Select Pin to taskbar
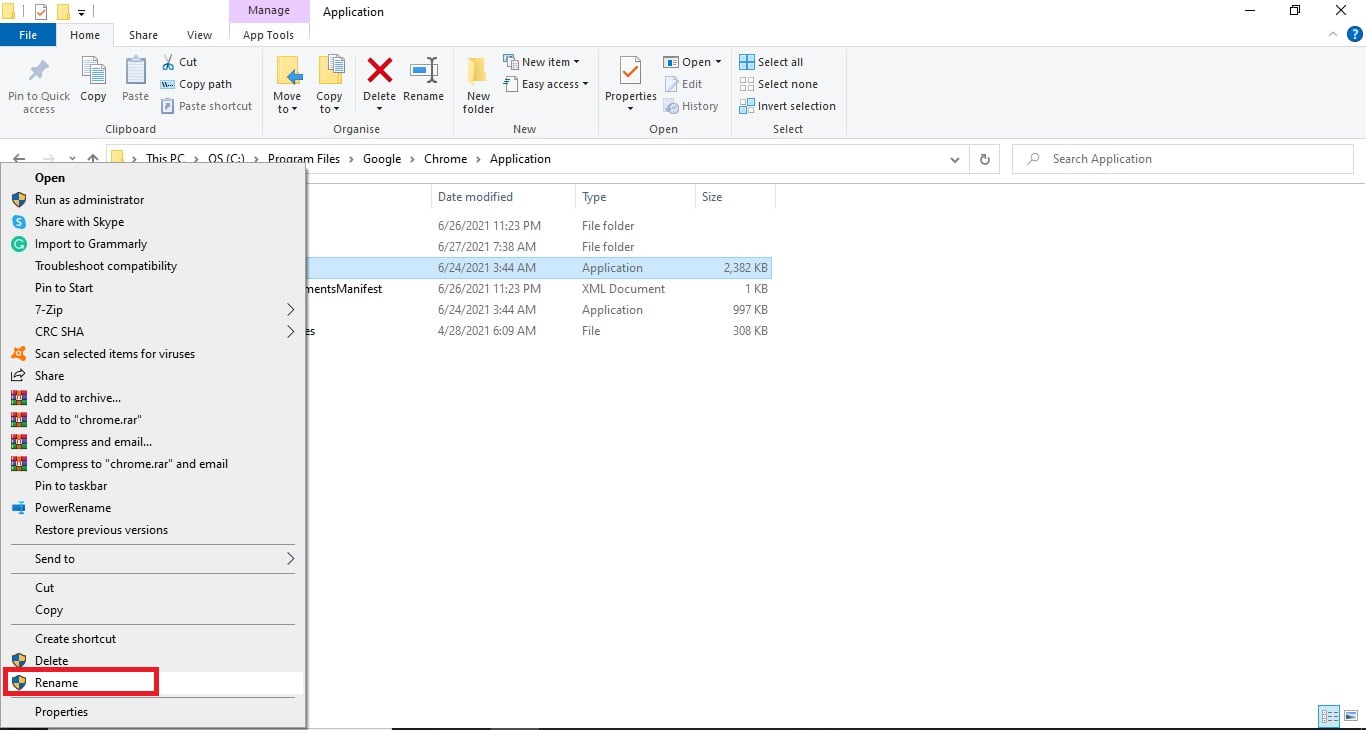 pos(155,486)
